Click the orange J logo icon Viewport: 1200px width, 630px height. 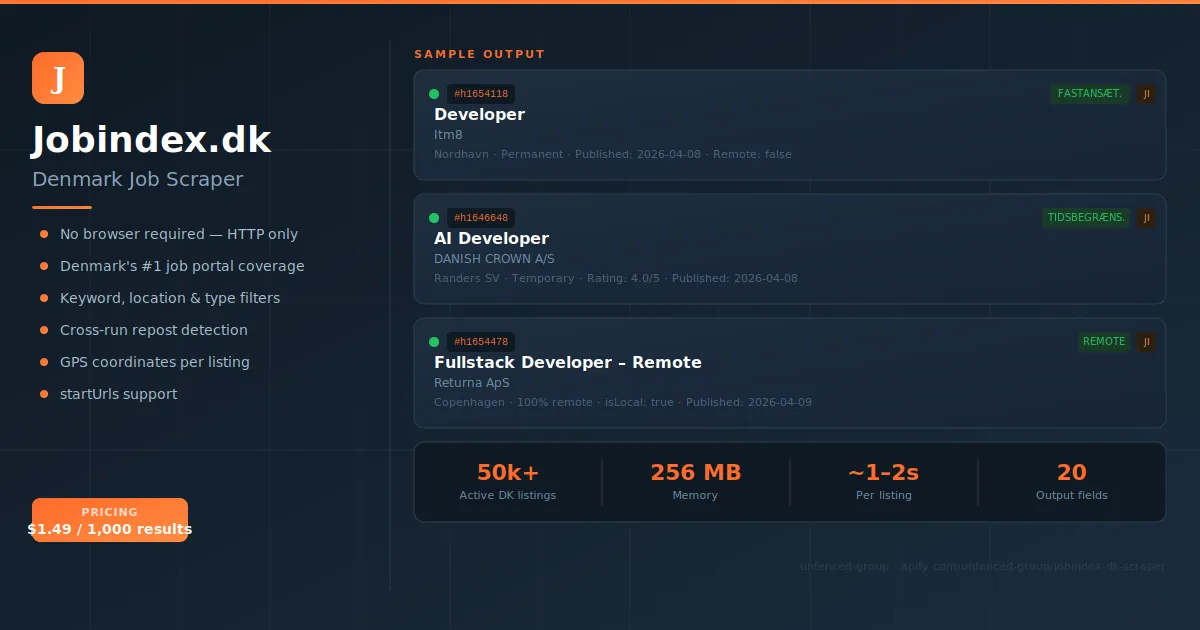click(57, 77)
